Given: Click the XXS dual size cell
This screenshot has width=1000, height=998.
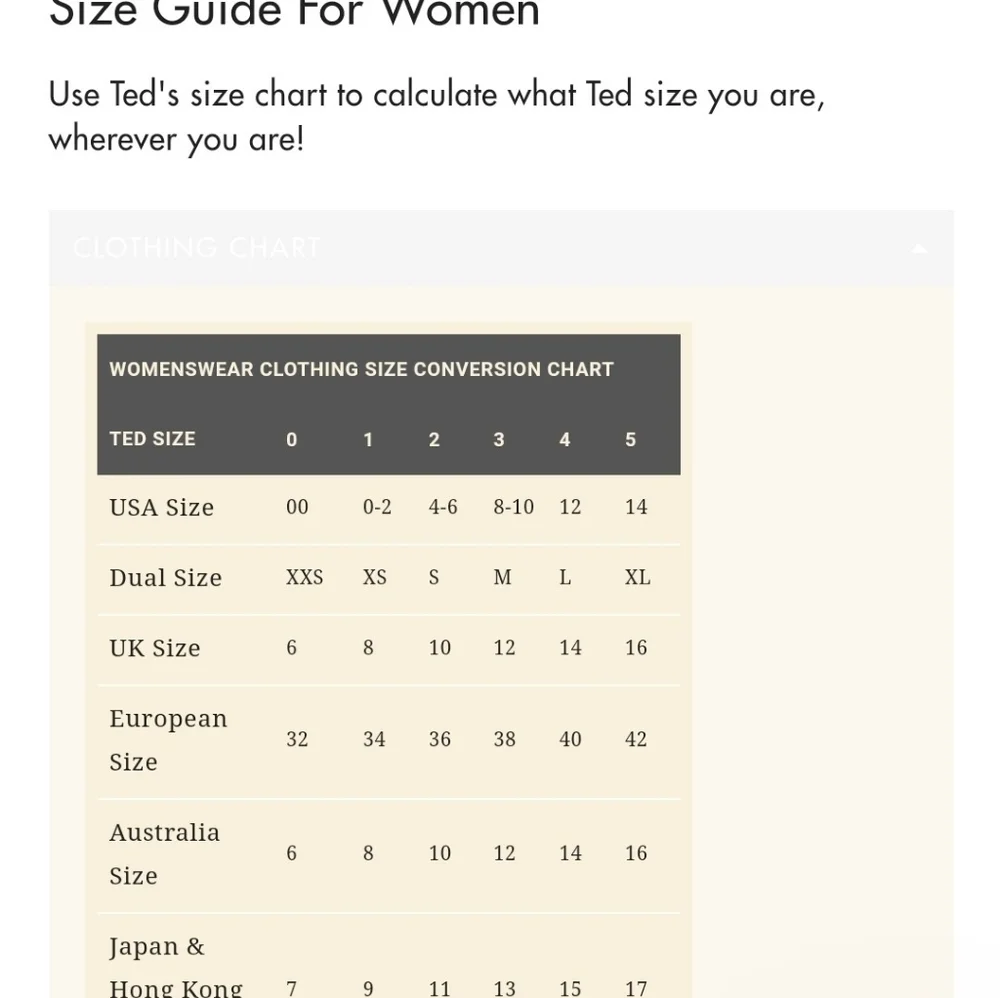Looking at the screenshot, I should coord(304,577).
